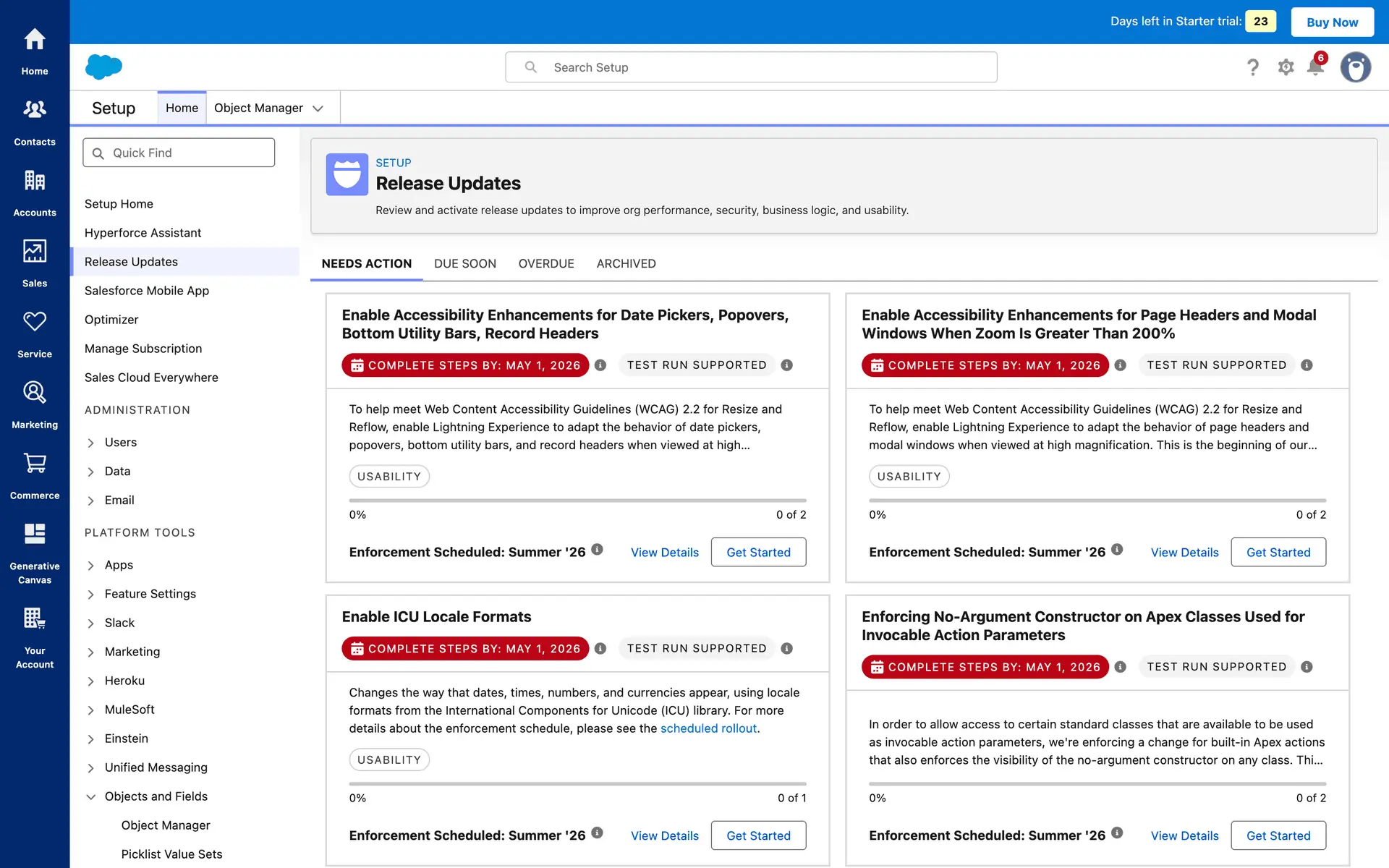Image resolution: width=1389 pixels, height=868 pixels.
Task: Expand the Feature Settings section
Action: [x=90, y=595]
